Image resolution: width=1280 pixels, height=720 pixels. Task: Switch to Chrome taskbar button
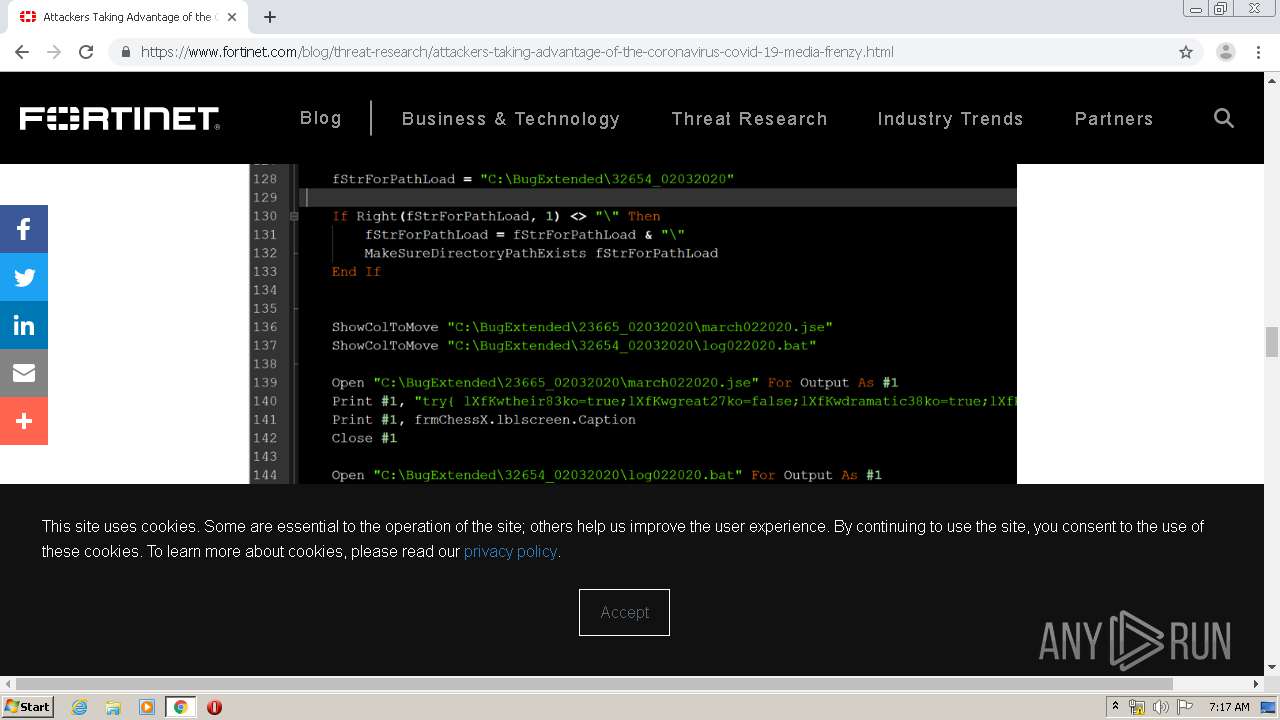click(180, 707)
